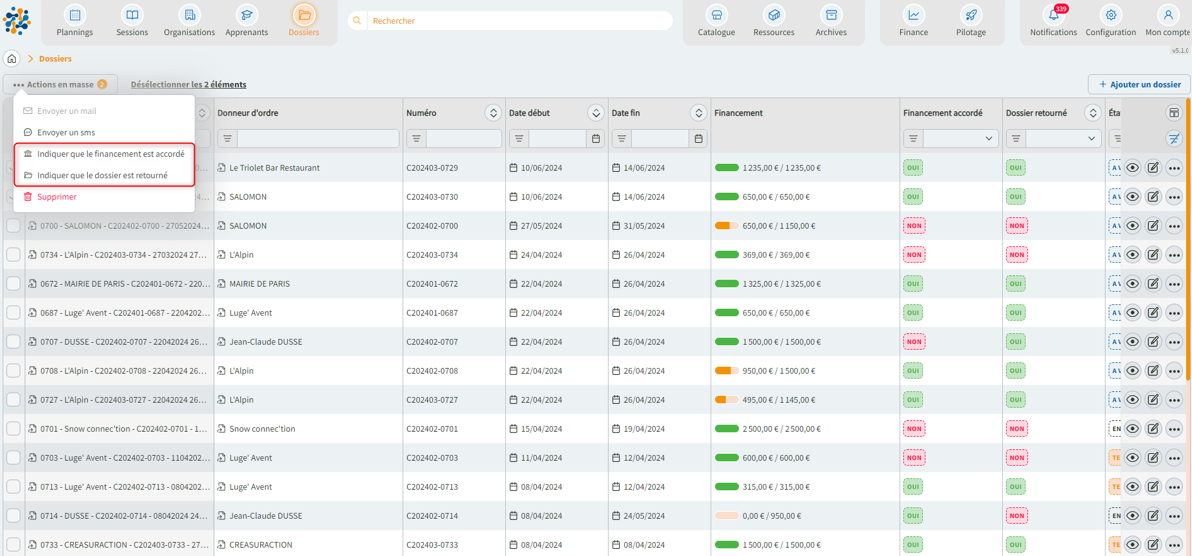The image size is (1192, 556).
Task: Open the more actions menu for C202403-0727
Action: point(1174,399)
